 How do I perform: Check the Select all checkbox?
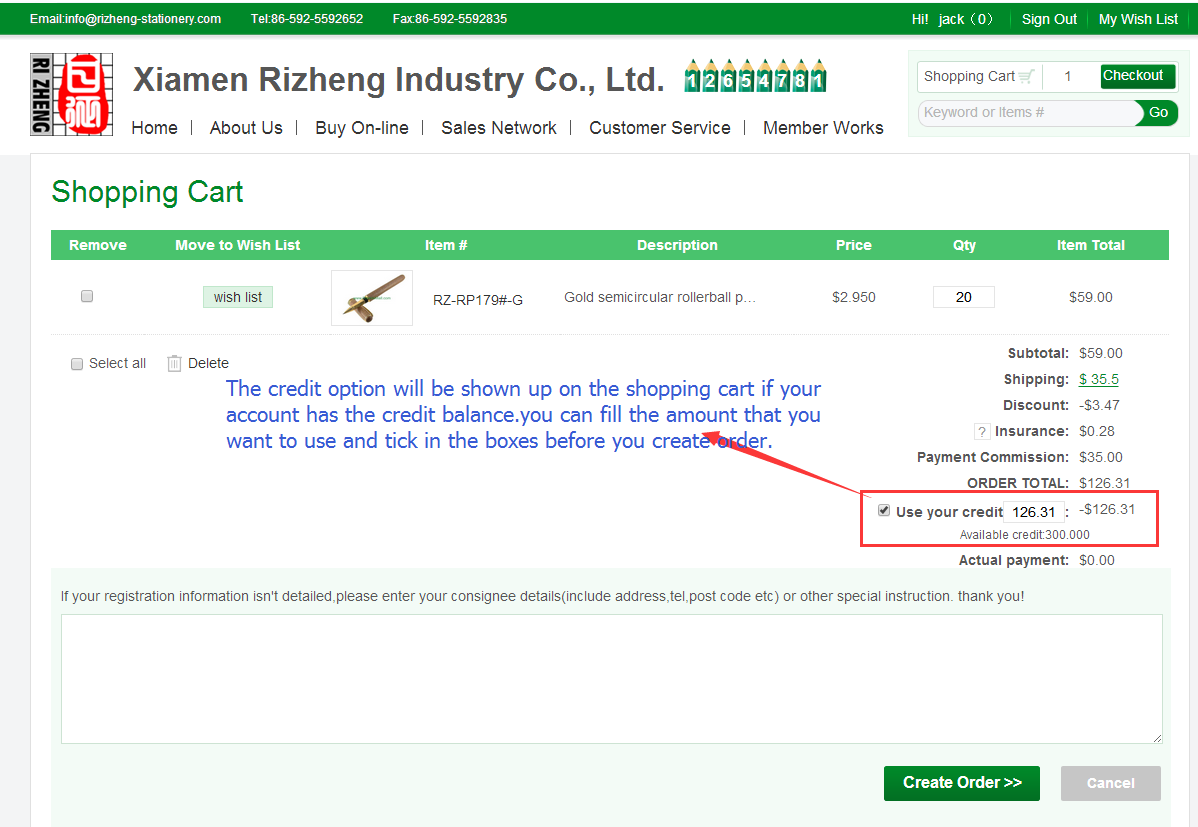(77, 364)
